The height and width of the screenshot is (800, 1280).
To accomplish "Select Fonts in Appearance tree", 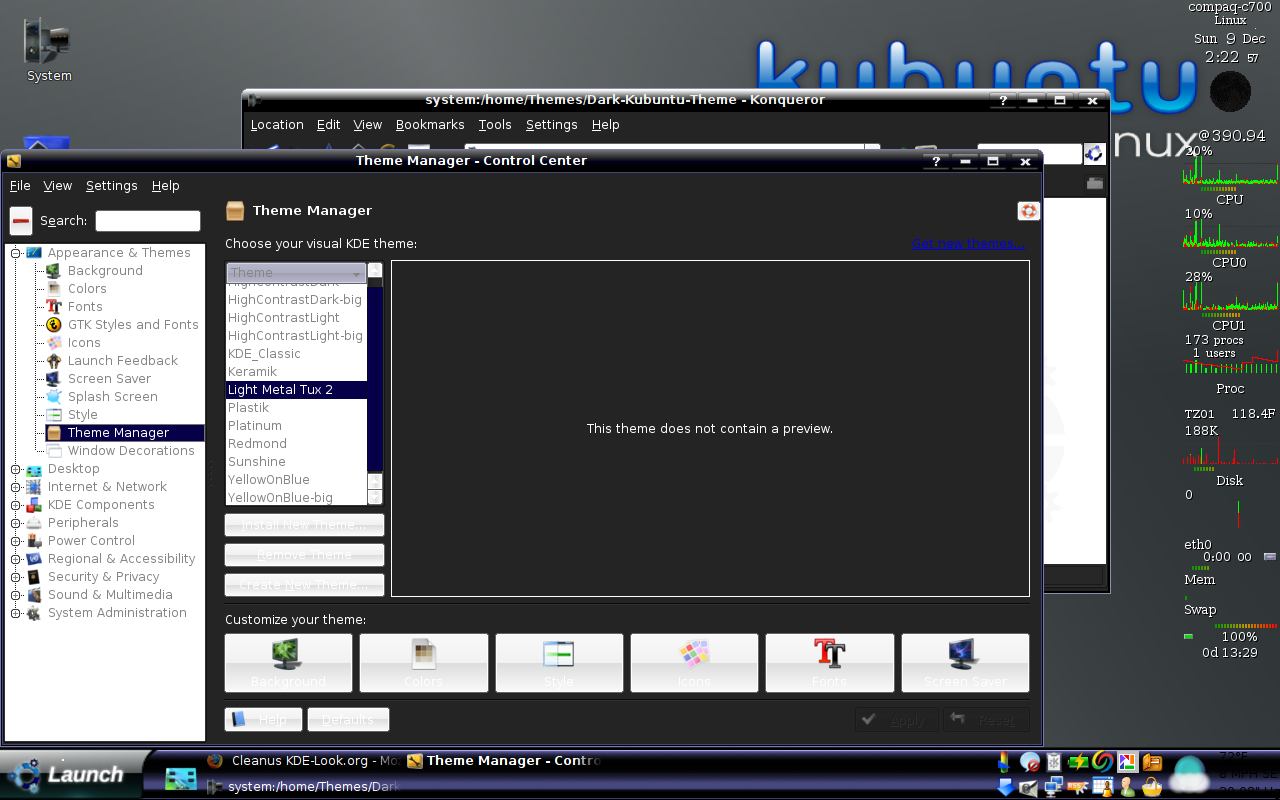I will 85,307.
